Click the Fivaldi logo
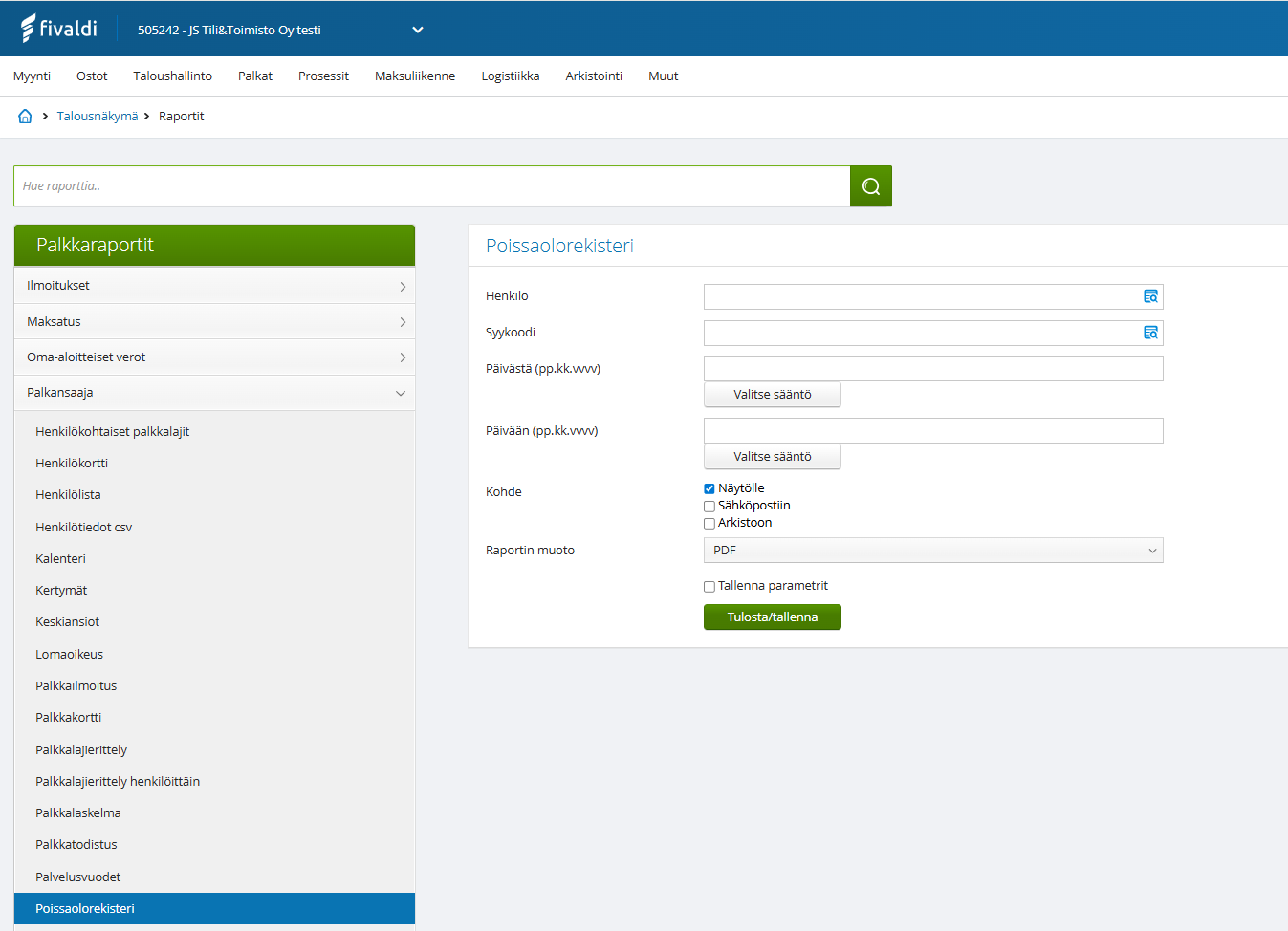 click(x=59, y=29)
